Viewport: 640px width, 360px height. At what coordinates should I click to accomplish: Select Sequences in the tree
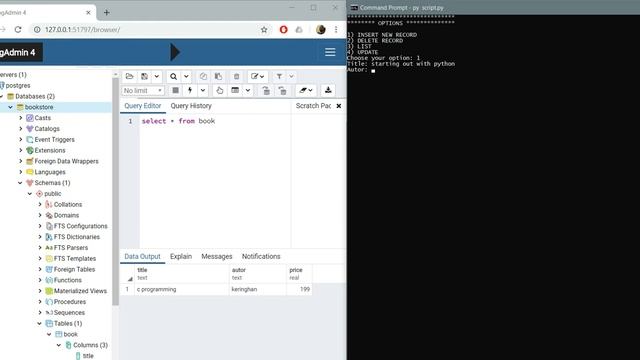[69, 313]
